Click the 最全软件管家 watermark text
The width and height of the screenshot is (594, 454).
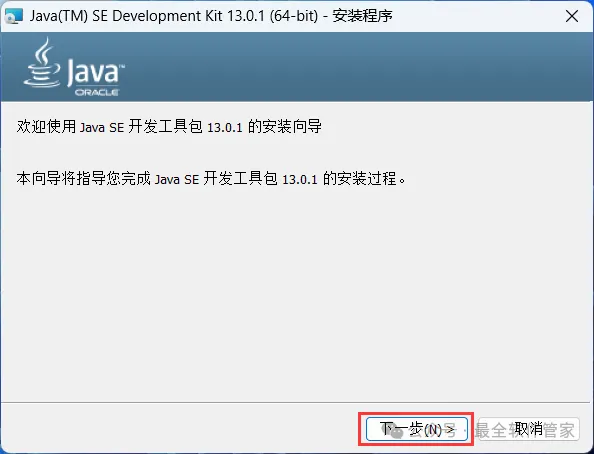[525, 430]
